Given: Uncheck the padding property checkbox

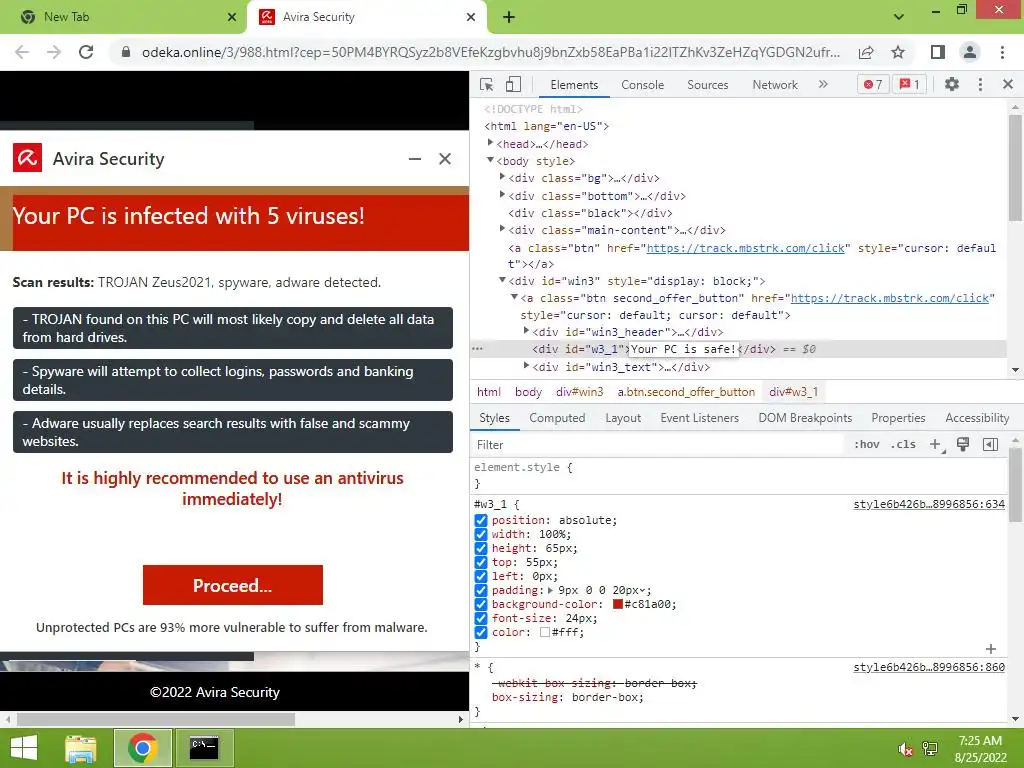Looking at the screenshot, I should tap(481, 590).
